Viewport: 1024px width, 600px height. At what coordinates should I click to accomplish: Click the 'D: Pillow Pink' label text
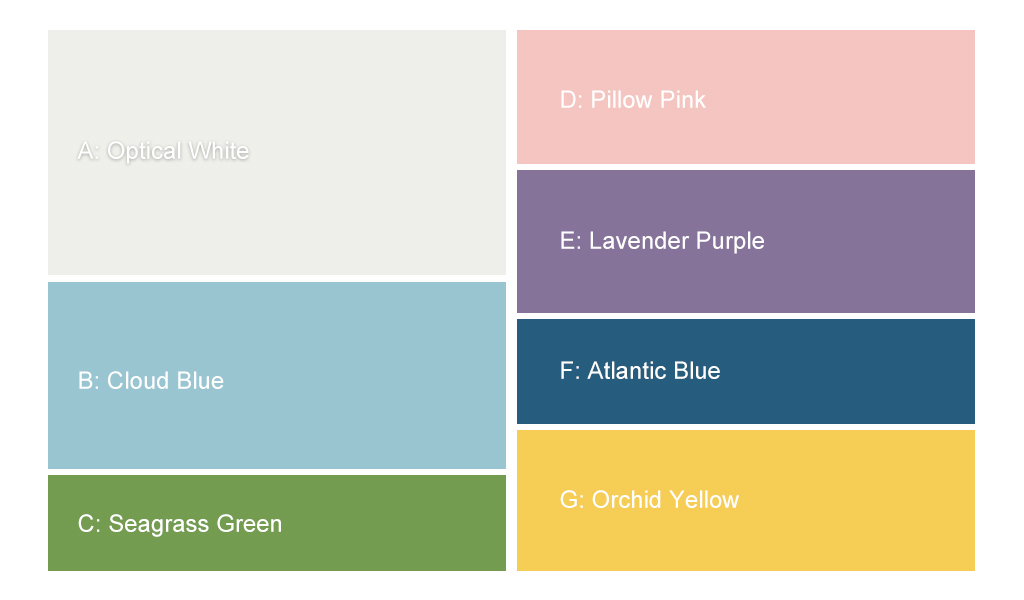tap(633, 100)
